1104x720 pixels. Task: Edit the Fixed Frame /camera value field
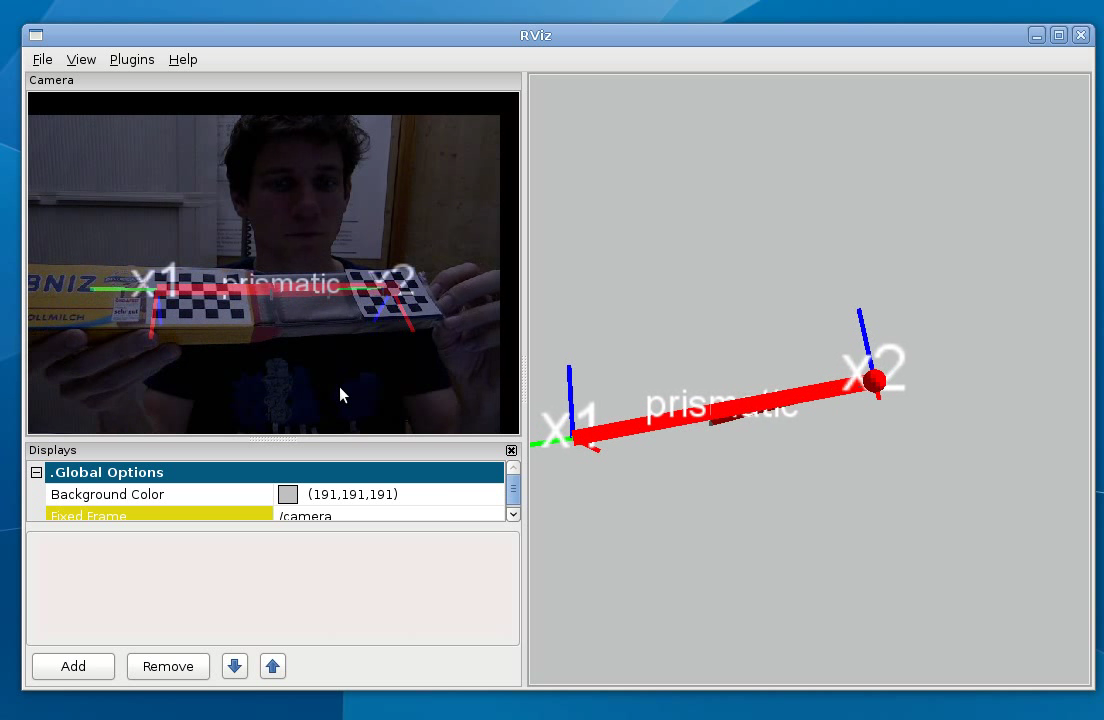[x=388, y=516]
